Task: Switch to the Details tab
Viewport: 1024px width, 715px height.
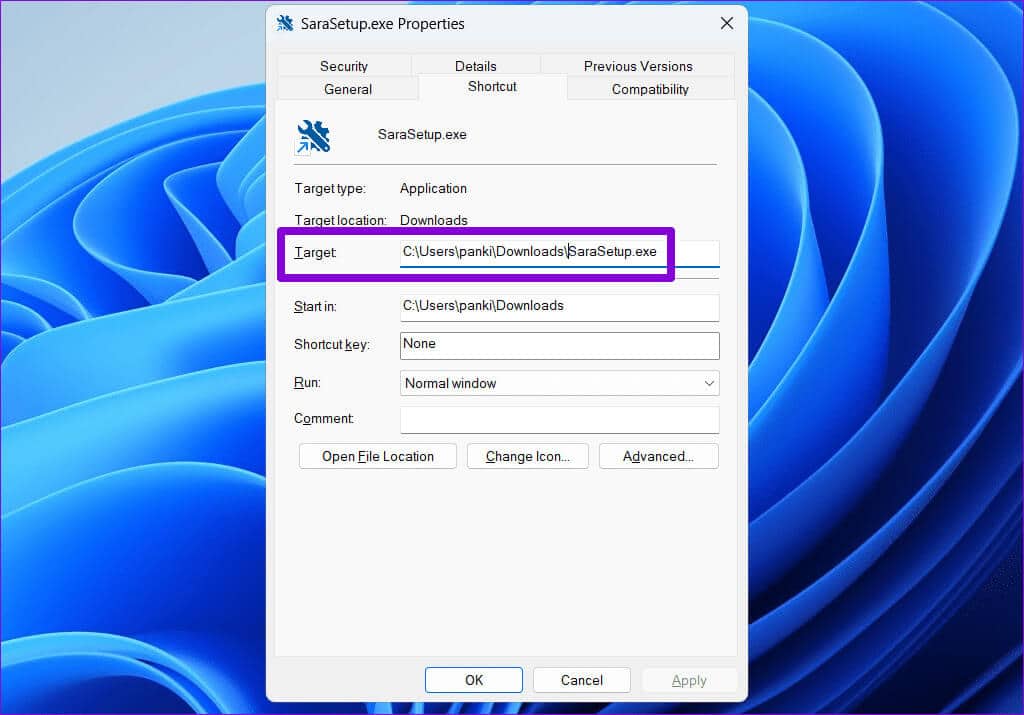Action: tap(475, 66)
